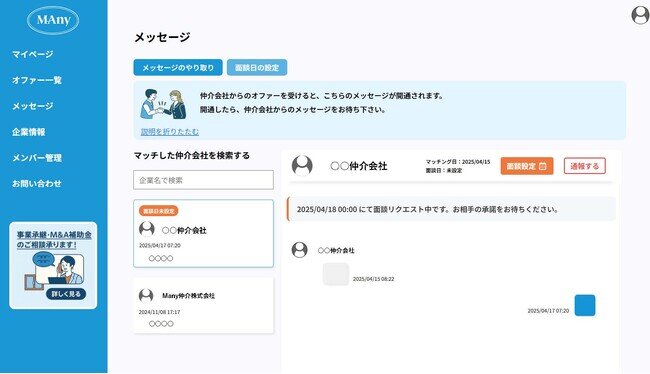The width and height of the screenshot is (650, 374).
Task: Collapse the explanation via 説明を折りたたむ
Action: 170,132
